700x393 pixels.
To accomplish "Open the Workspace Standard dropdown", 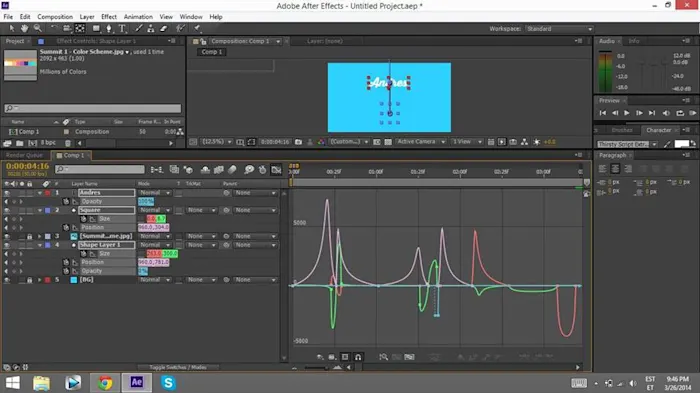I will click(x=559, y=29).
